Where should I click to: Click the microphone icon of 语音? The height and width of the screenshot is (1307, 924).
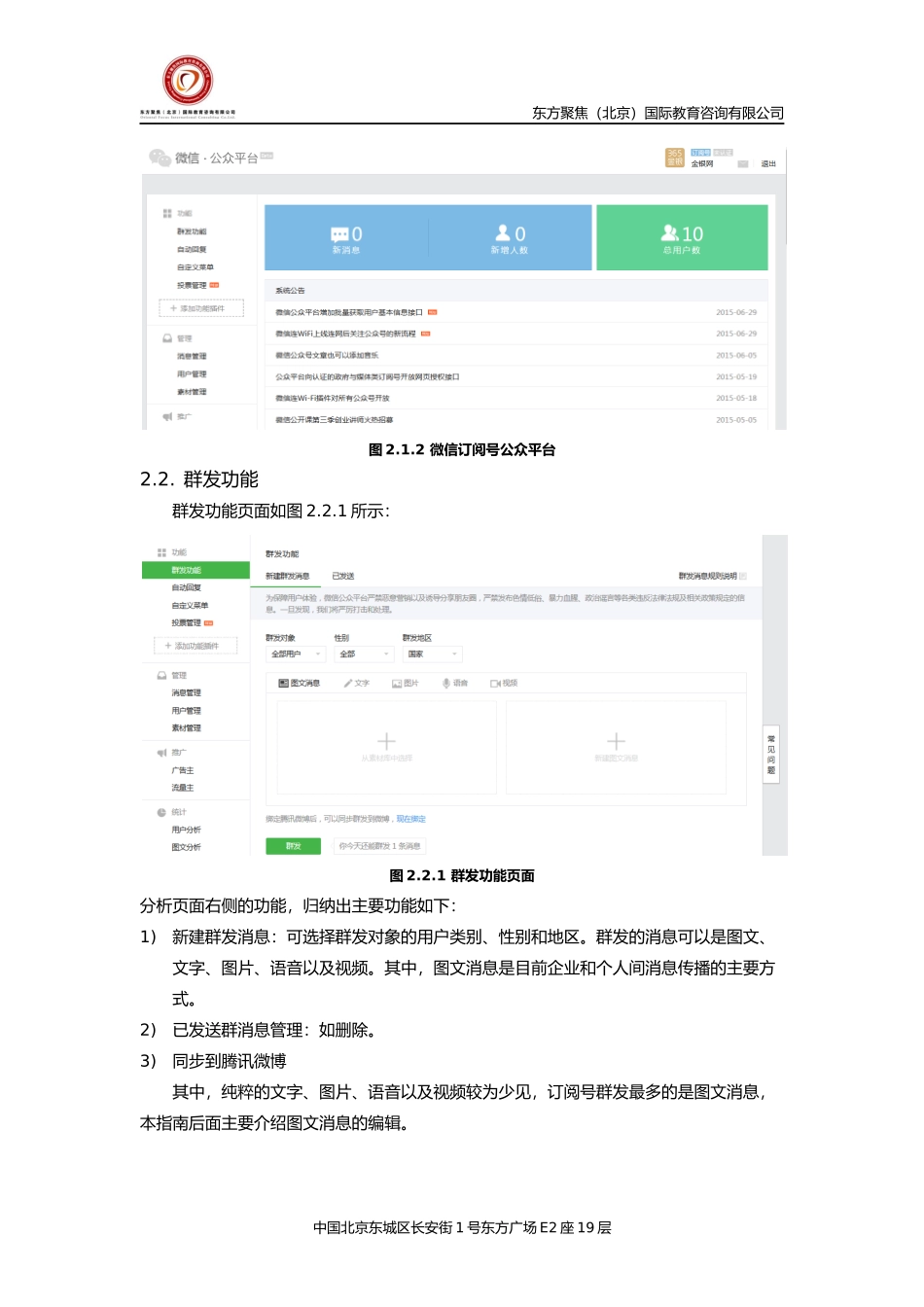[446, 684]
